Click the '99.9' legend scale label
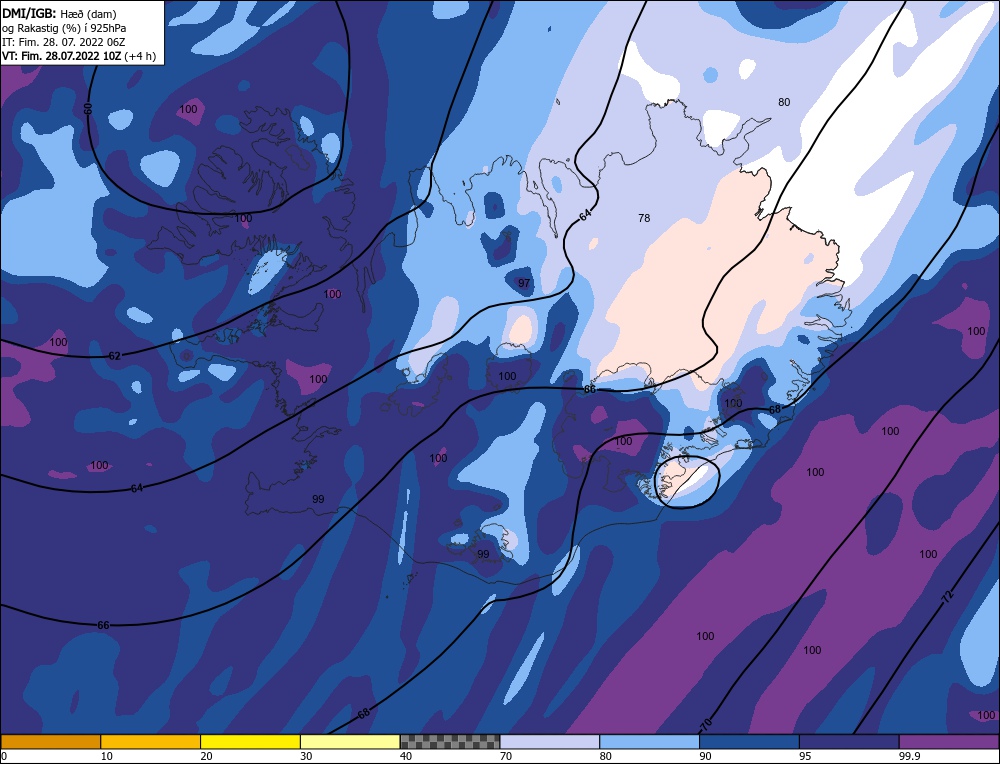Screen dimensions: 1000x764 click(x=909, y=756)
